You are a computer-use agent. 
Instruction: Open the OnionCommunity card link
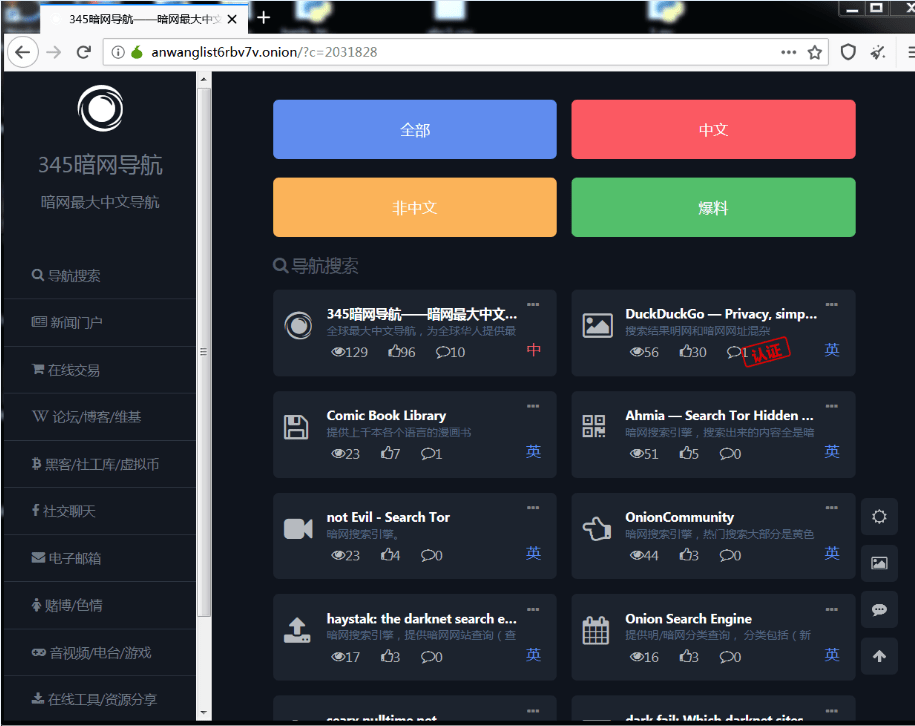pos(679,517)
